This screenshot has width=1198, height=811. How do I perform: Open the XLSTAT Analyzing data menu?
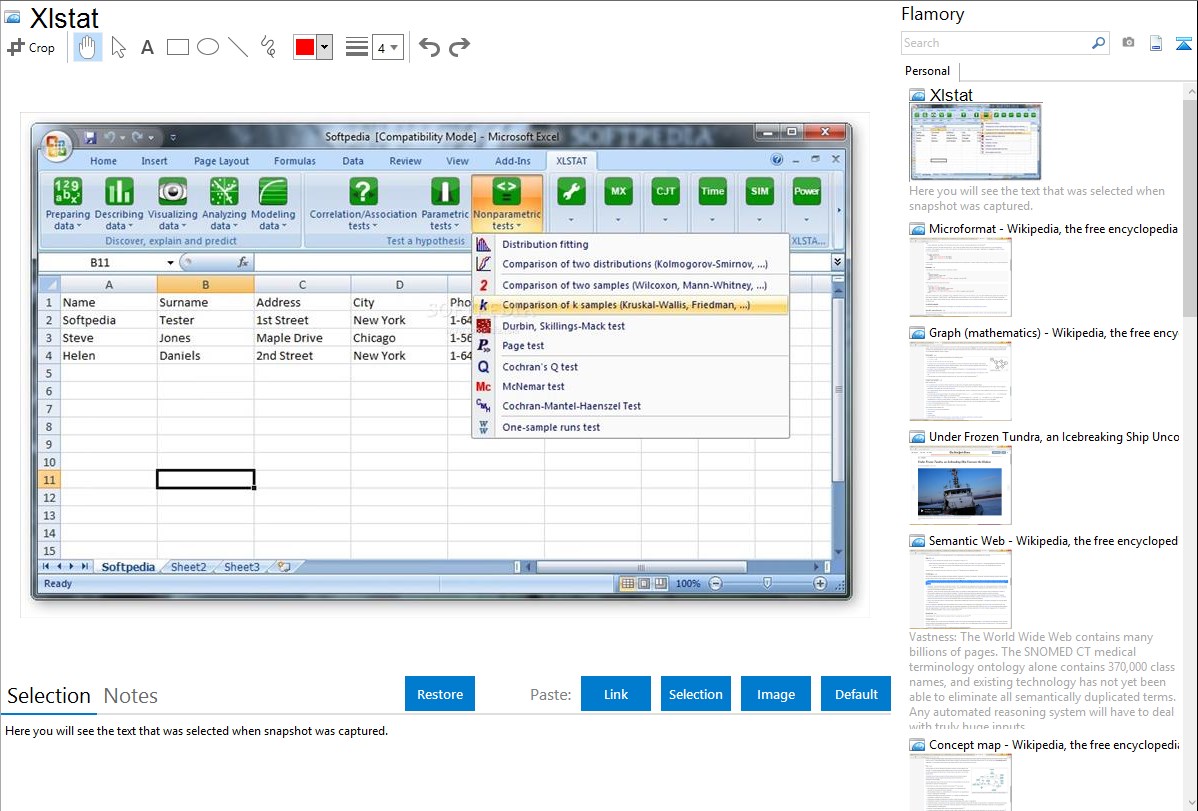(224, 203)
